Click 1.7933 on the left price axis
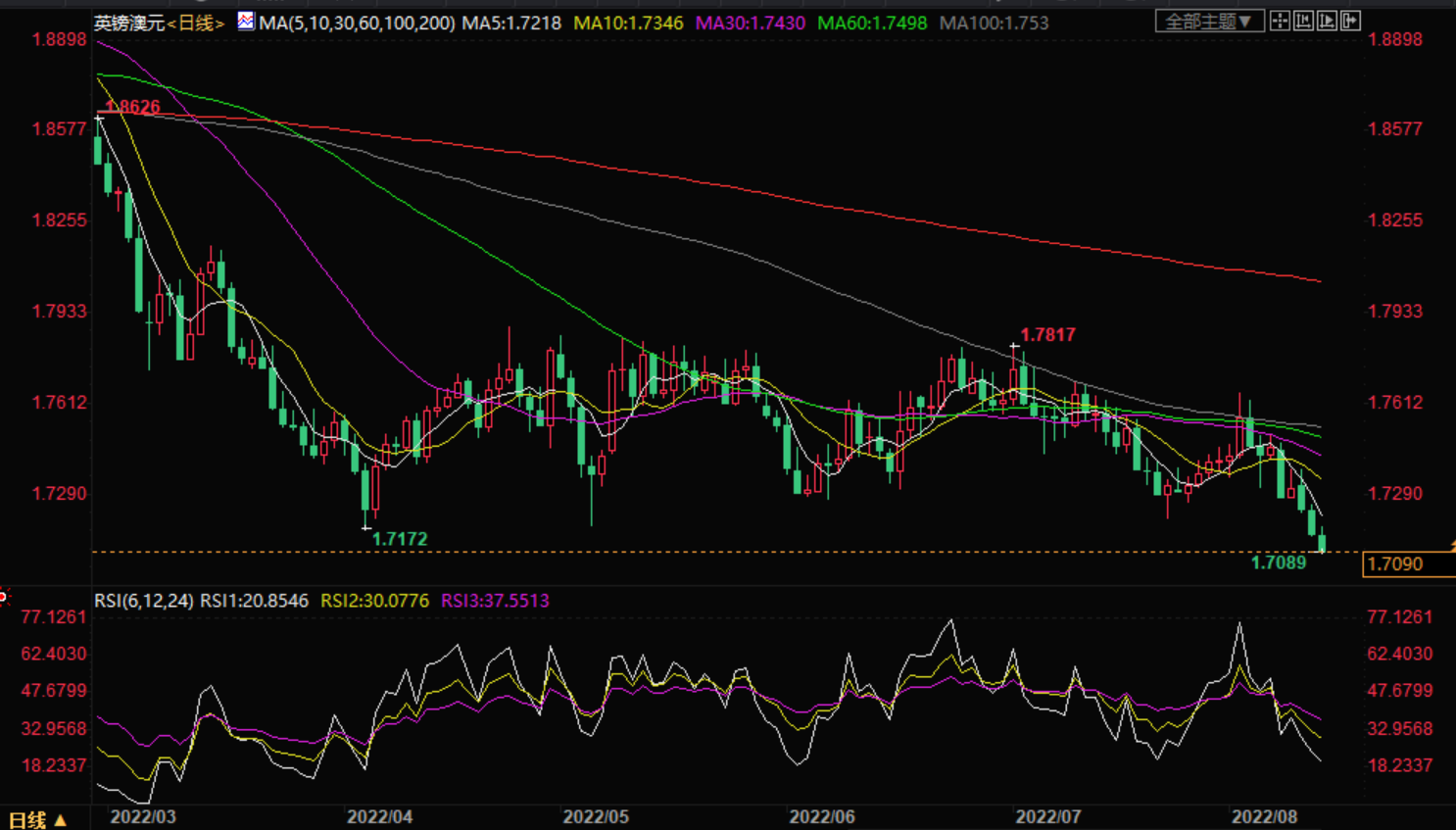Screen dimensions: 1456x830 pos(60,311)
